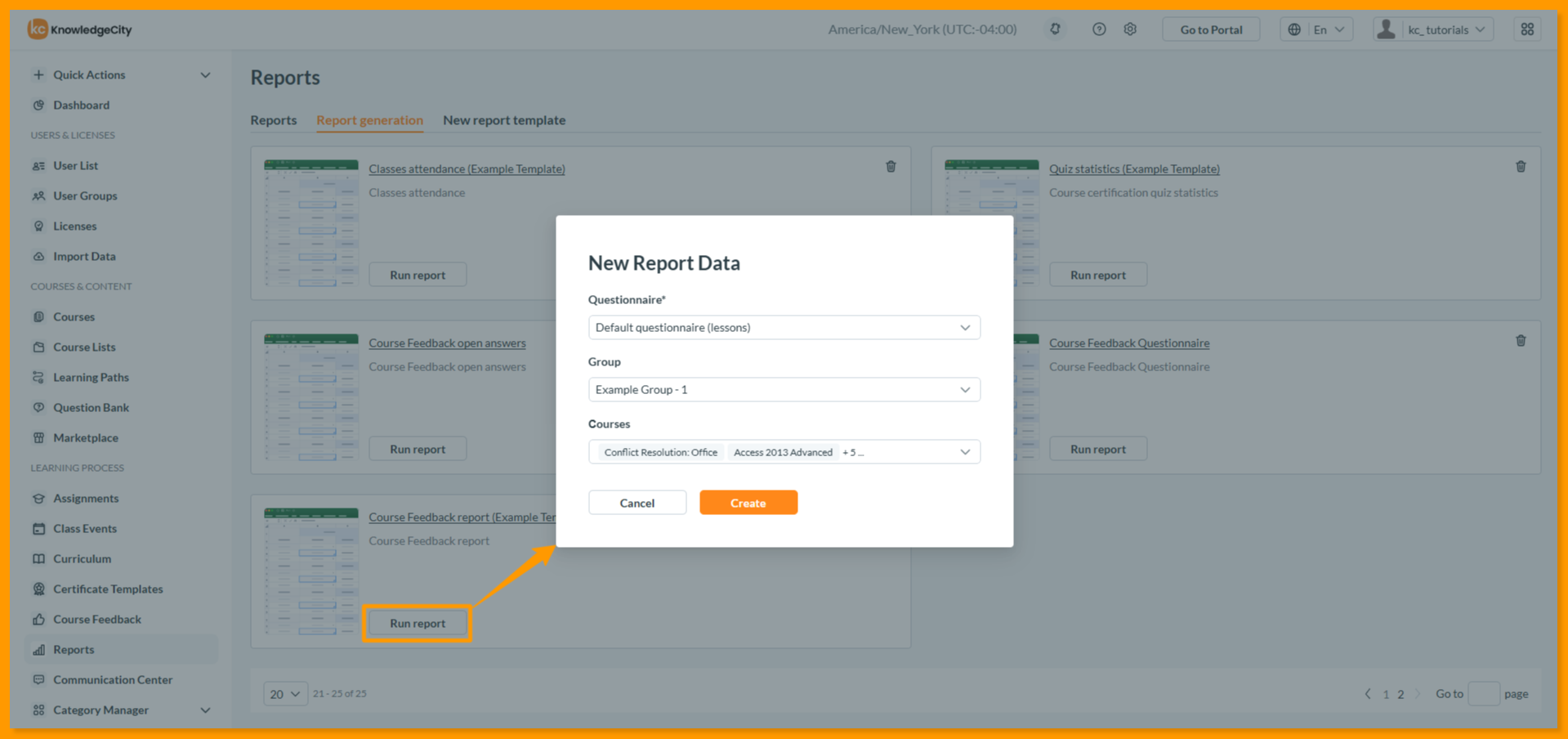
Task: Switch to the Reports tab
Action: click(x=273, y=119)
